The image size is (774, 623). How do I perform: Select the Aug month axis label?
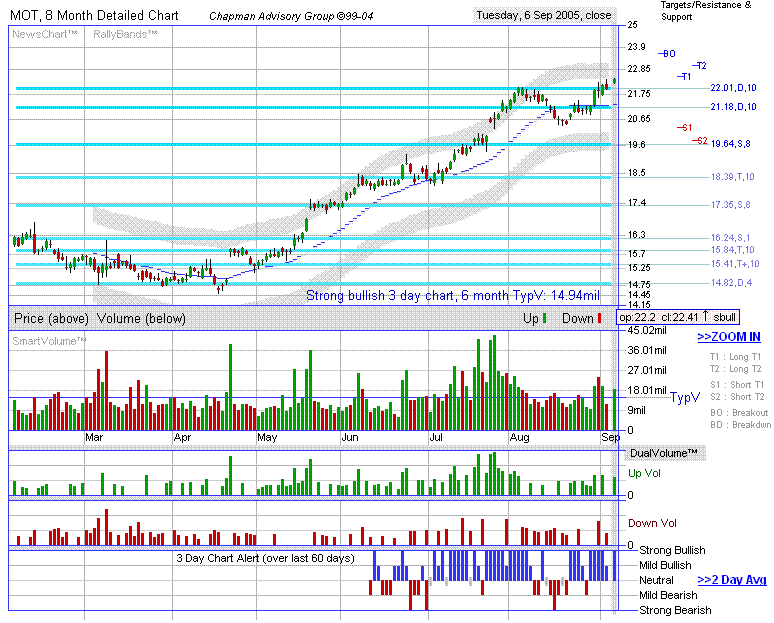[x=519, y=437]
